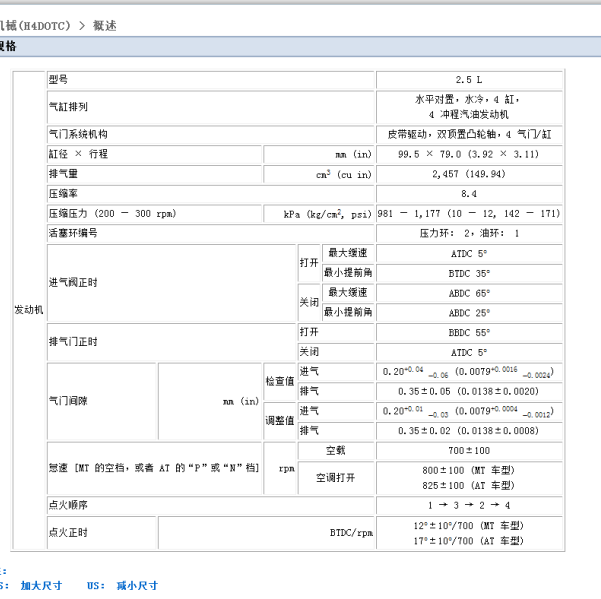
Task: Click the '空调打开' label cell
Action: click(336, 478)
